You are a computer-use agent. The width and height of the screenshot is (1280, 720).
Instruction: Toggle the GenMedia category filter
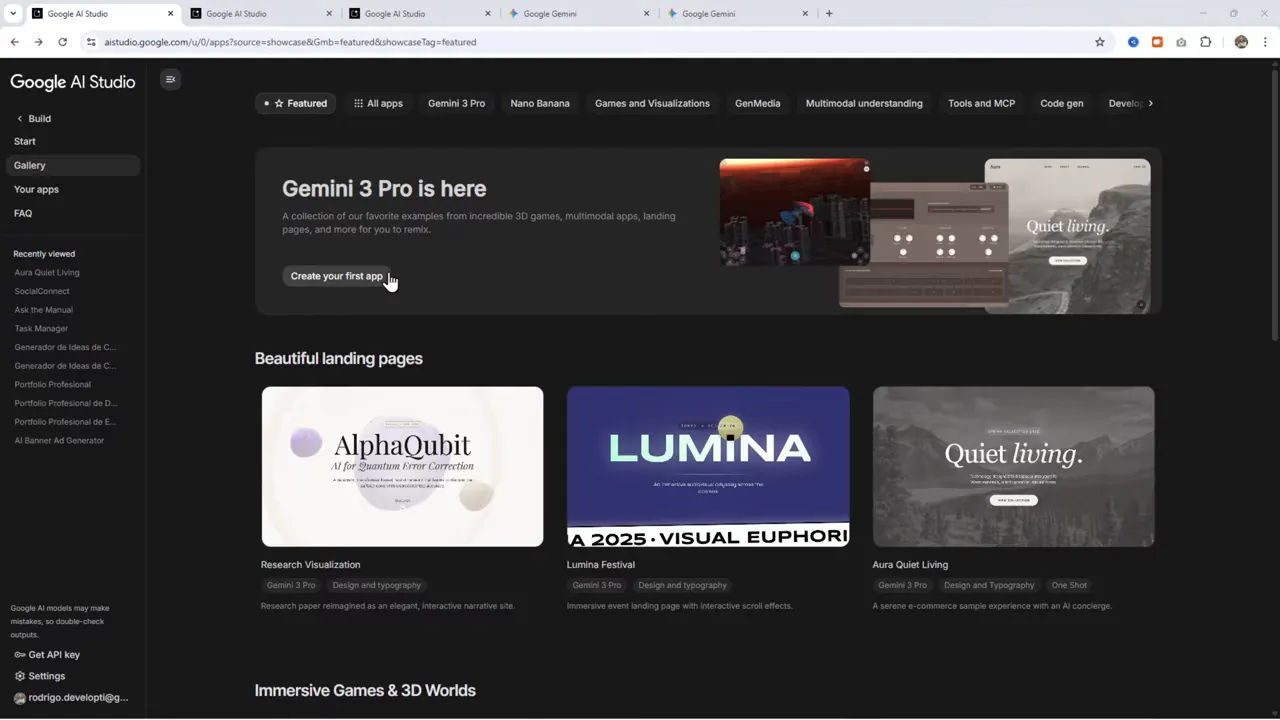757,103
